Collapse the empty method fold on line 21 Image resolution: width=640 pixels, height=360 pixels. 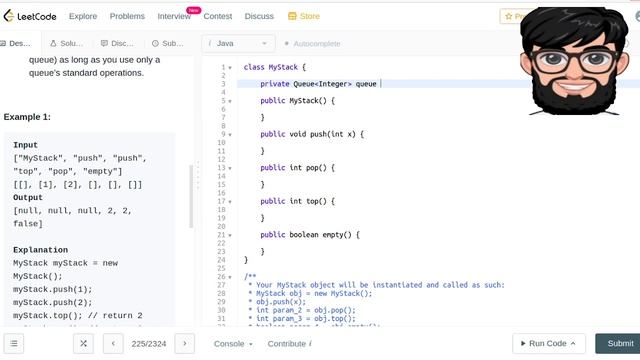click(x=230, y=235)
